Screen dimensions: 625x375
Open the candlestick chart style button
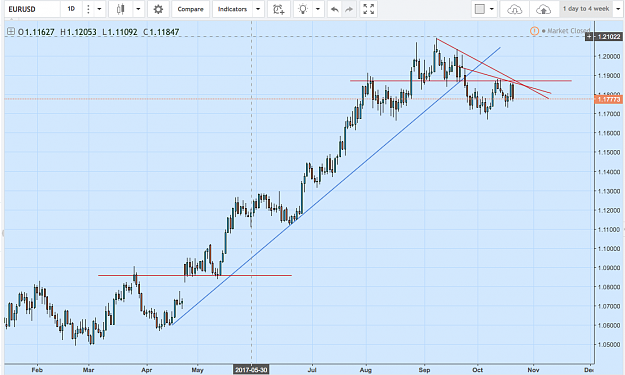121,9
